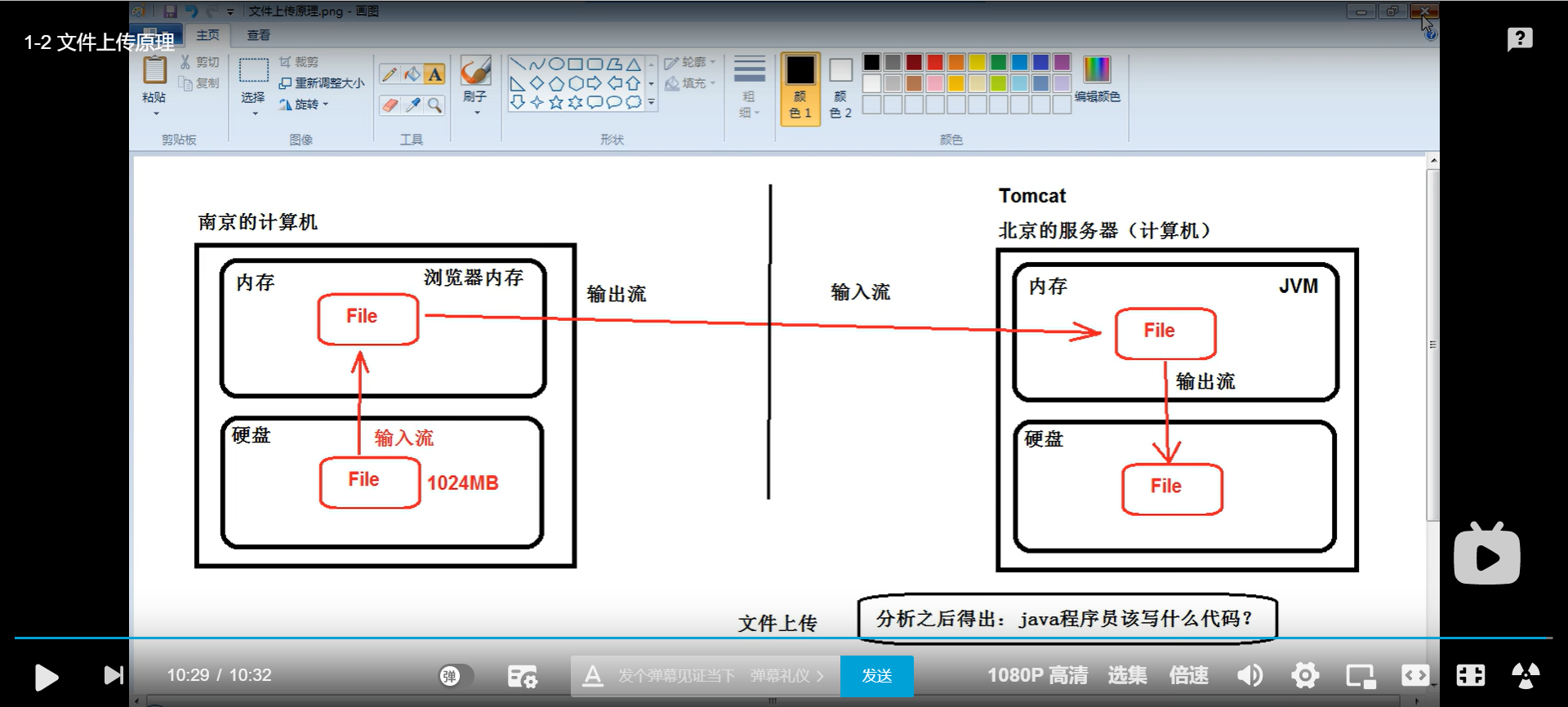
Task: Select the 刷子 brush tool
Action: point(475,71)
